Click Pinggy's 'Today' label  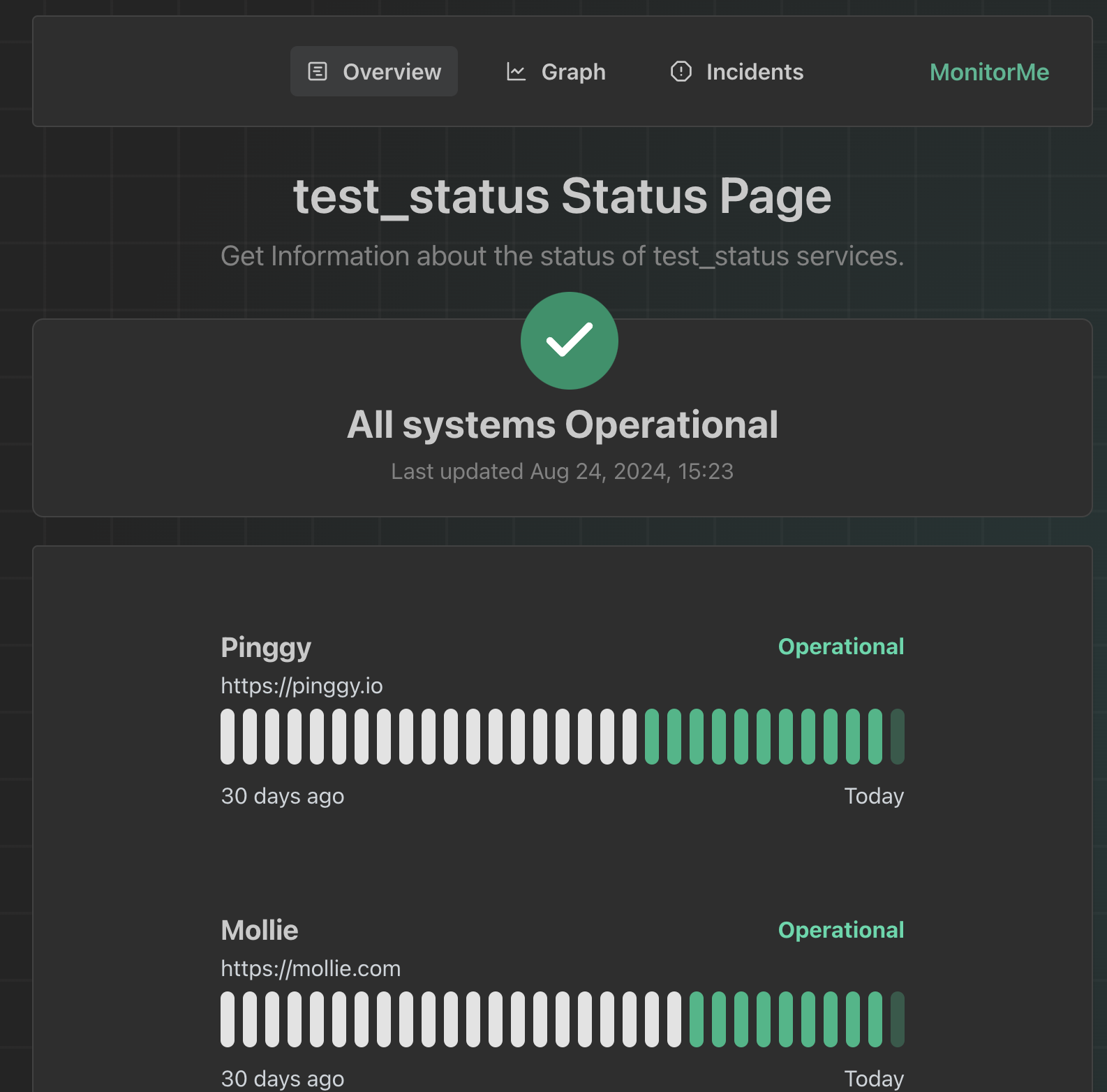(874, 796)
